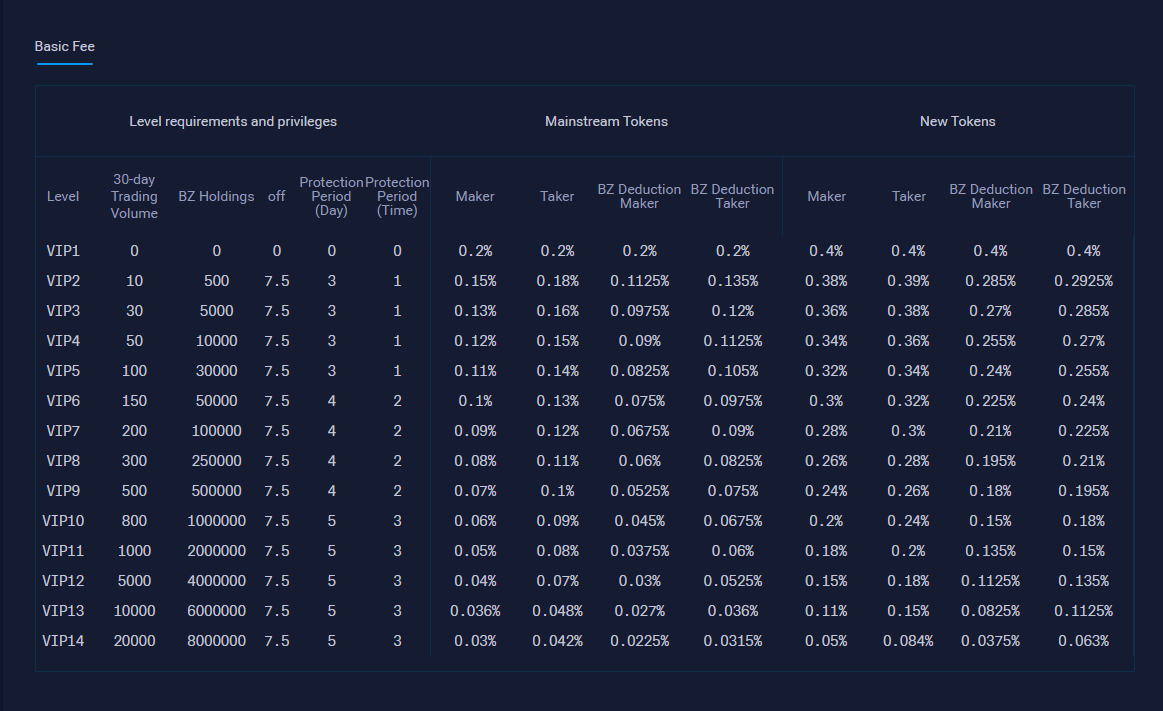Open the Basic Fee tab
This screenshot has width=1163, height=711.
click(x=64, y=47)
